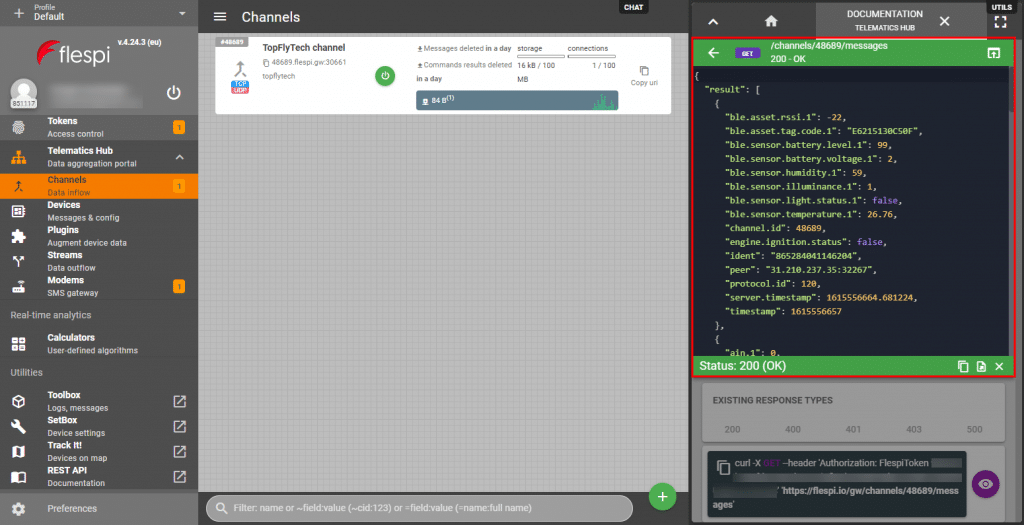The height and width of the screenshot is (525, 1024).
Task: Click the Devices list icon in sidebar
Action: (x=18, y=211)
